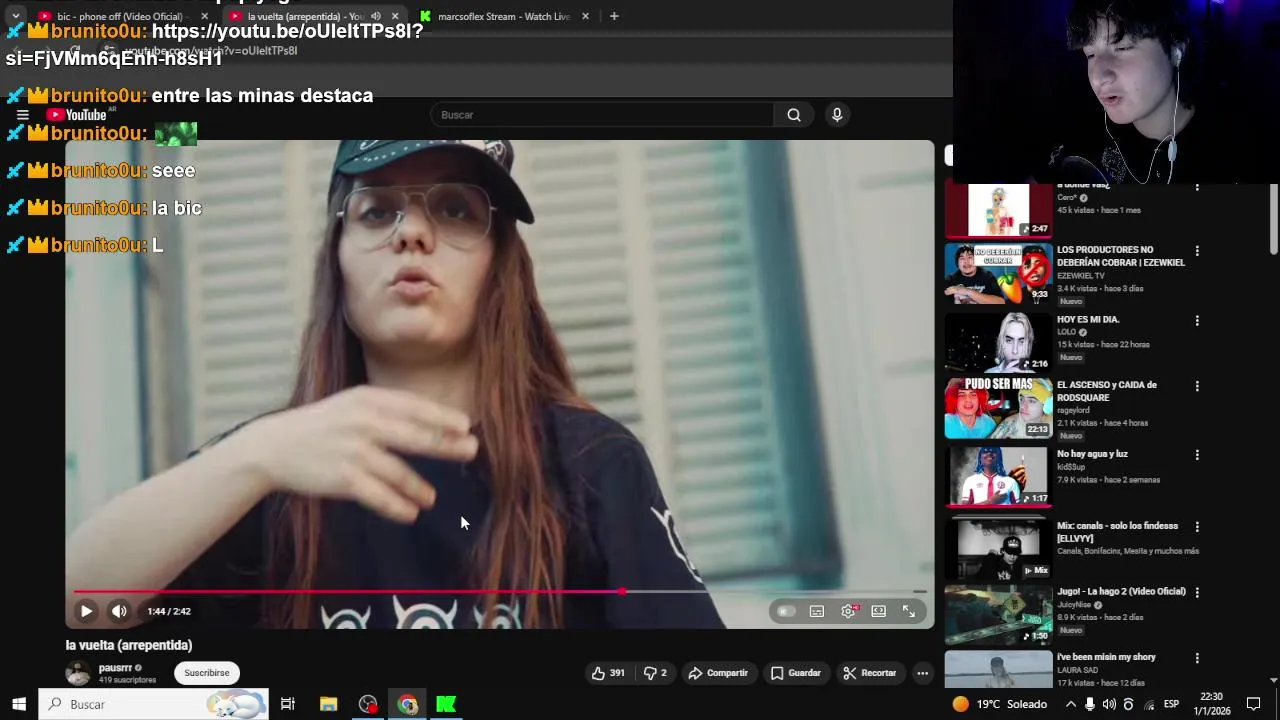Click the Windows taskbar Buscar search box

pyautogui.click(x=154, y=704)
